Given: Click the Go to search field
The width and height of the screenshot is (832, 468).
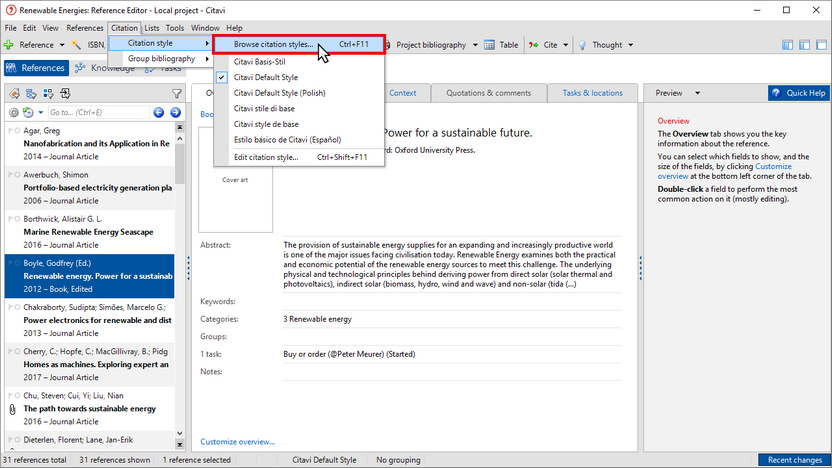Looking at the screenshot, I should [x=99, y=112].
